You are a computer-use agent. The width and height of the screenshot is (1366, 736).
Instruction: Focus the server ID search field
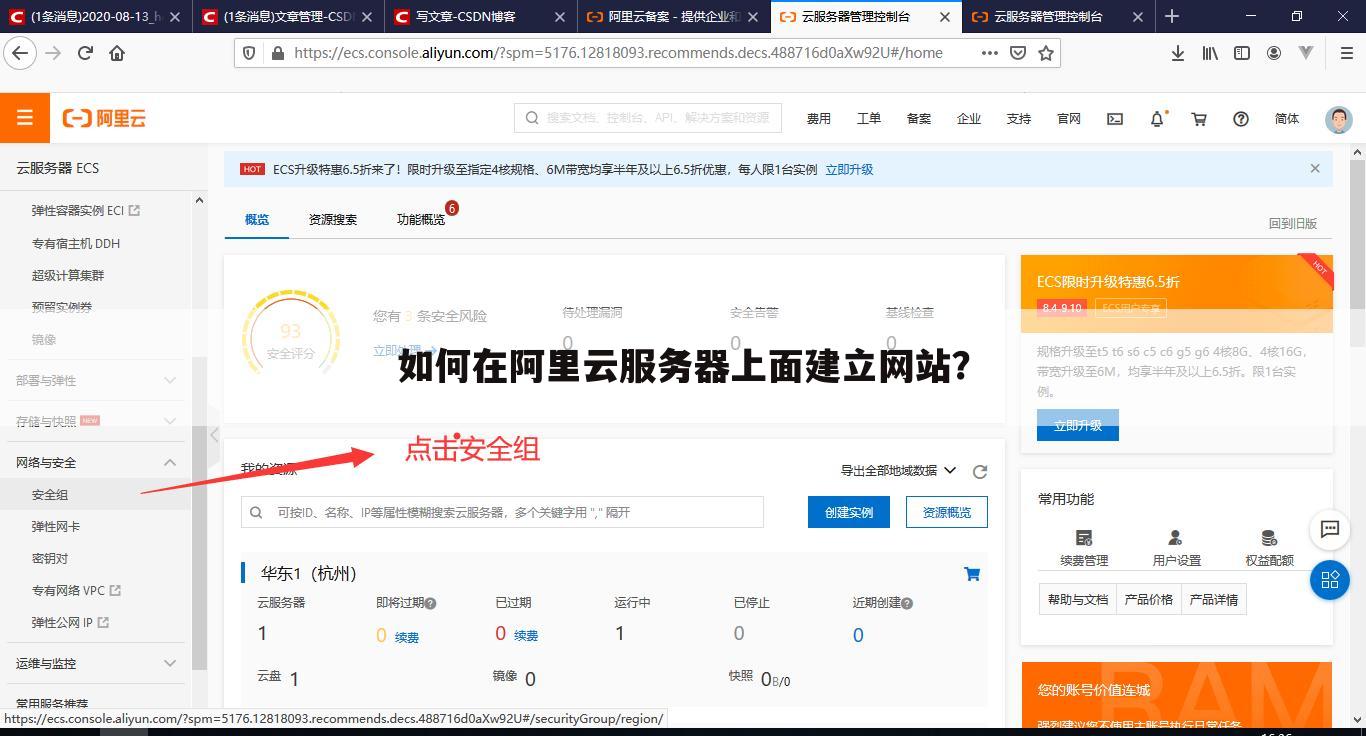point(502,512)
